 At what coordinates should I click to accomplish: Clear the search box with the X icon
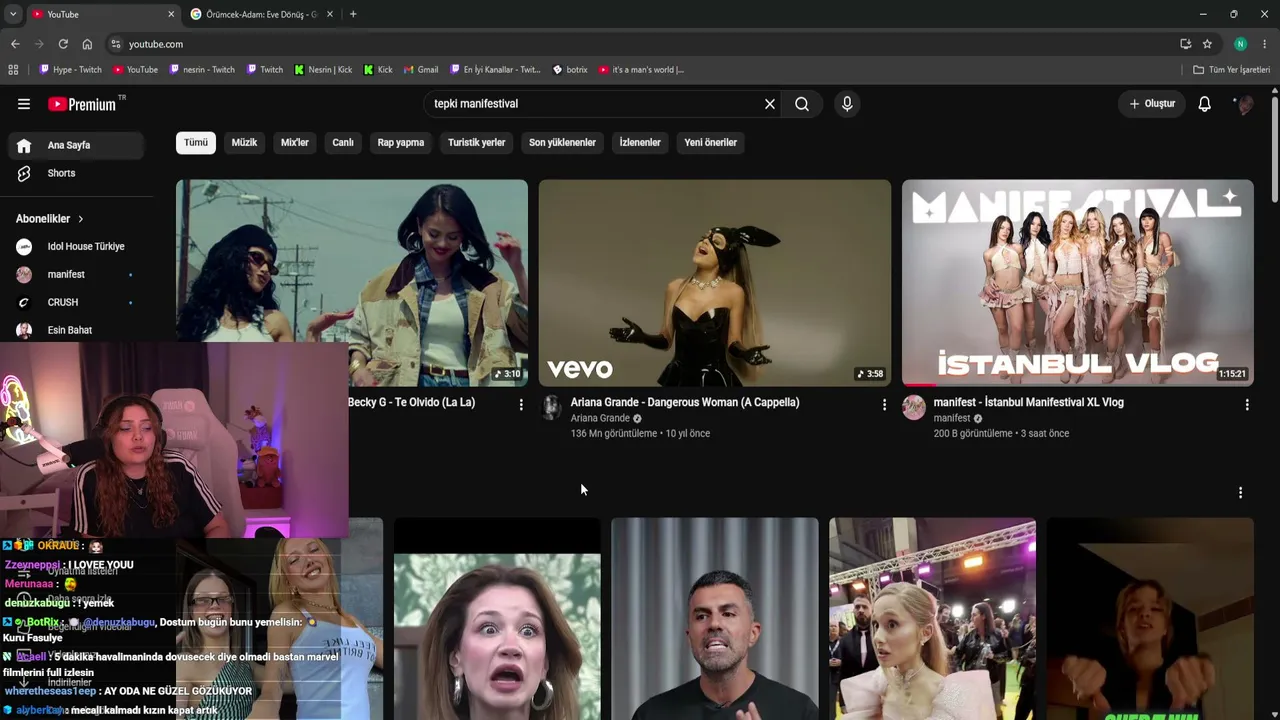click(770, 104)
